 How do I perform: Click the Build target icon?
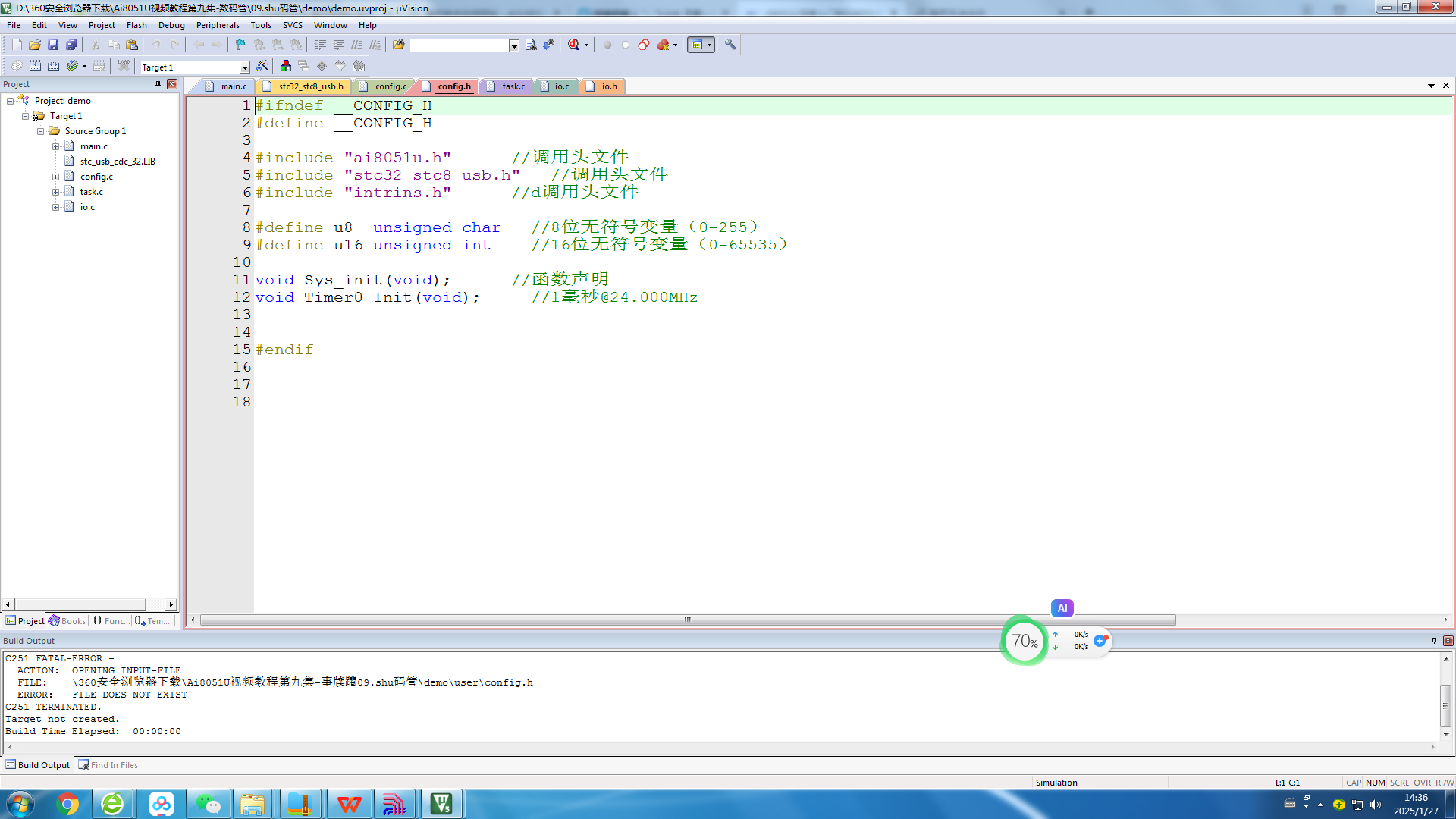click(x=35, y=66)
